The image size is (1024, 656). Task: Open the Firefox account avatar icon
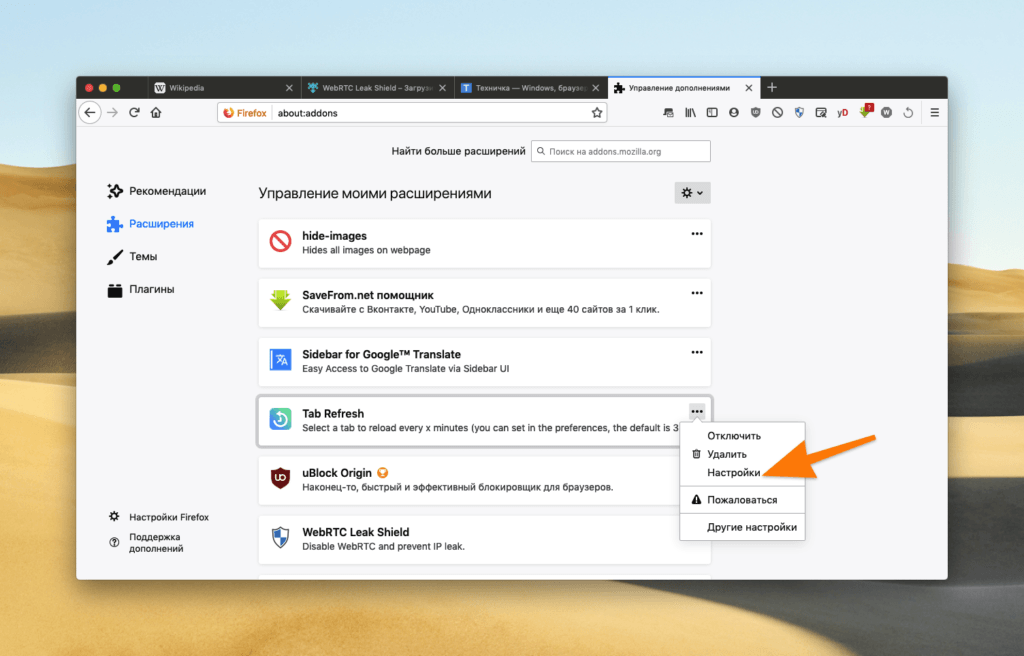(x=734, y=112)
